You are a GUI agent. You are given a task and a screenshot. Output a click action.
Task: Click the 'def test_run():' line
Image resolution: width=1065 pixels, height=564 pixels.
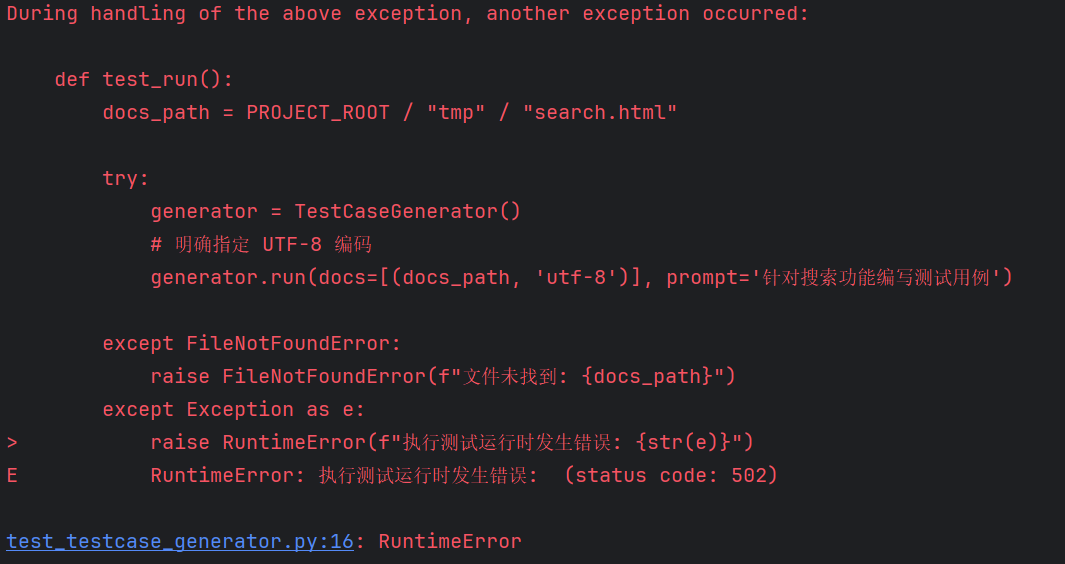click(144, 80)
